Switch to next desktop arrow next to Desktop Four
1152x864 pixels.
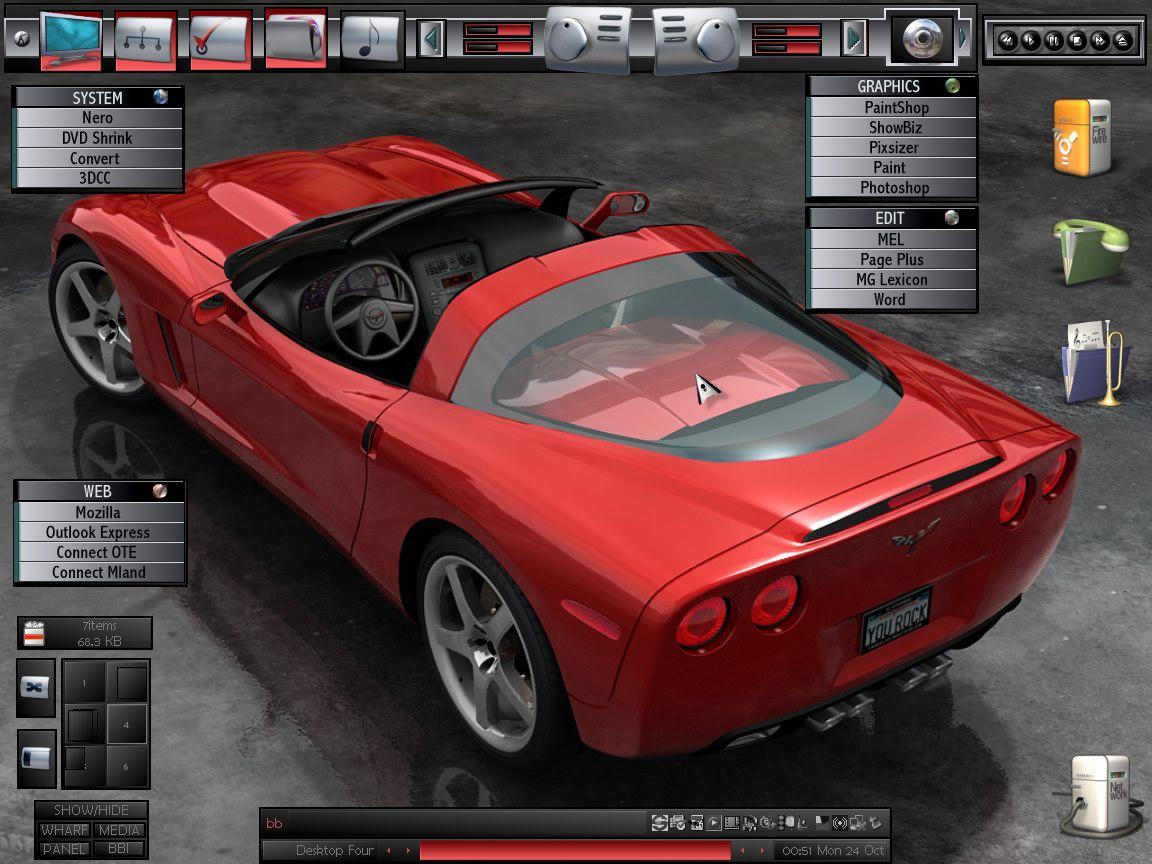coord(408,851)
